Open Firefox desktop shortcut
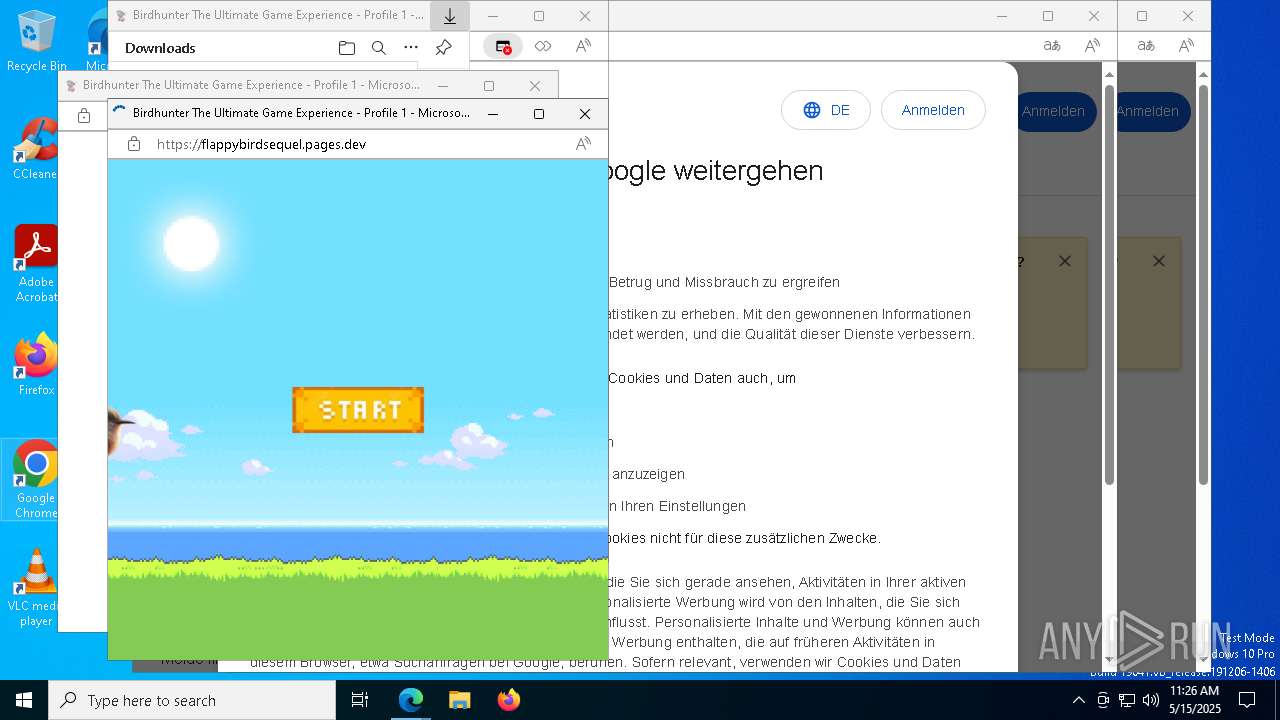Viewport: 1280px width, 720px height. 36,365
